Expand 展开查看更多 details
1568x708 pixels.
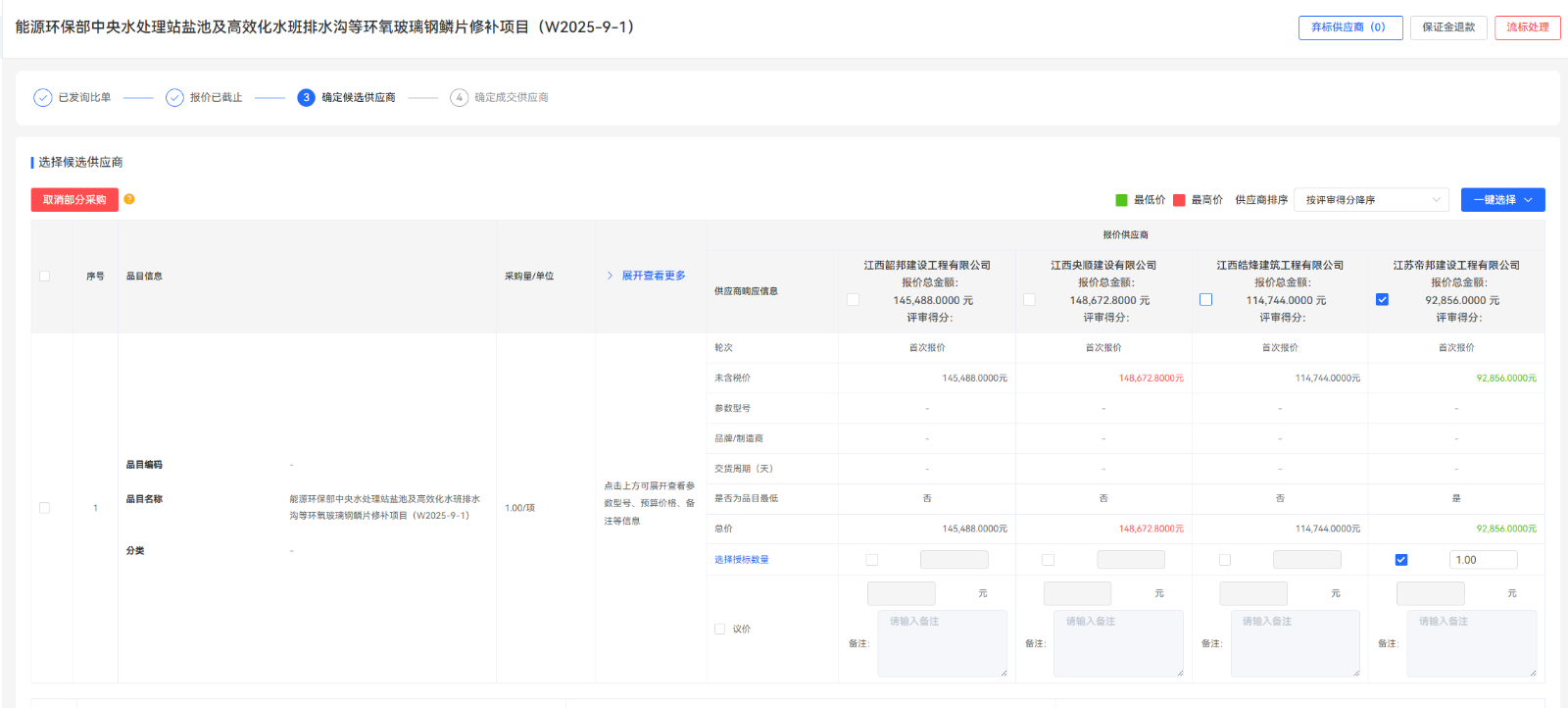tap(654, 276)
